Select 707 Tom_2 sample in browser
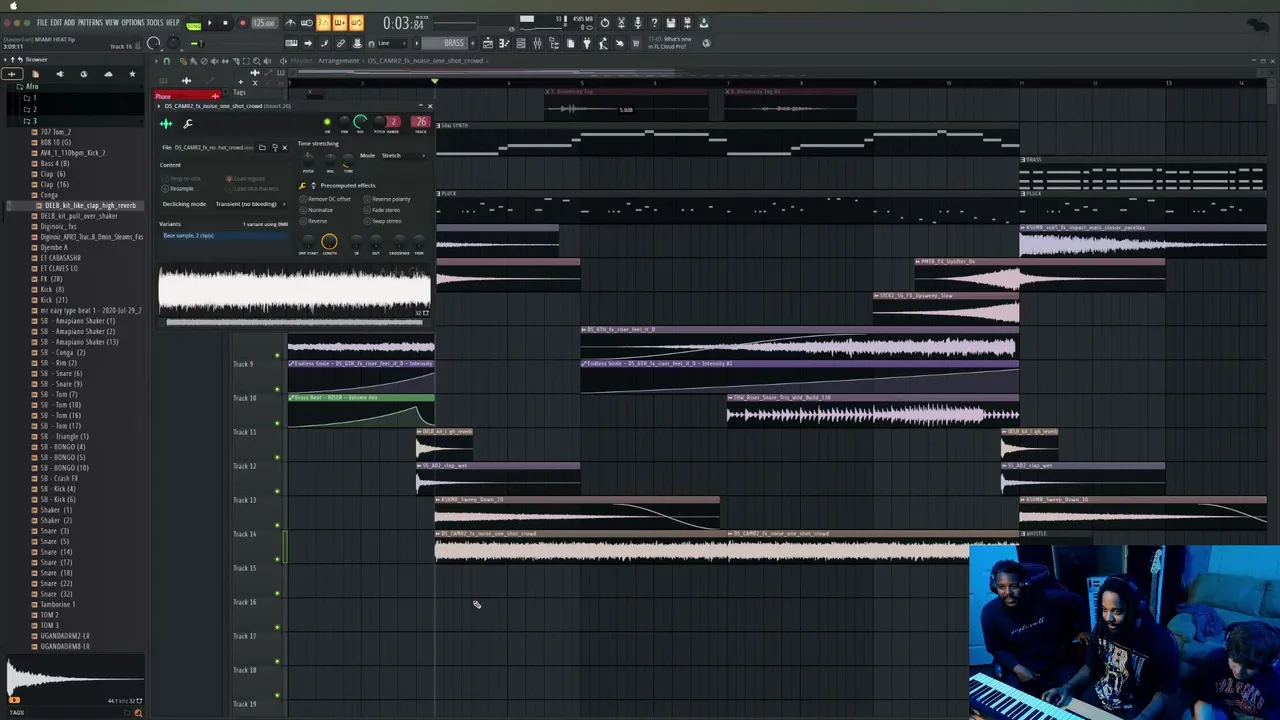 (x=55, y=132)
